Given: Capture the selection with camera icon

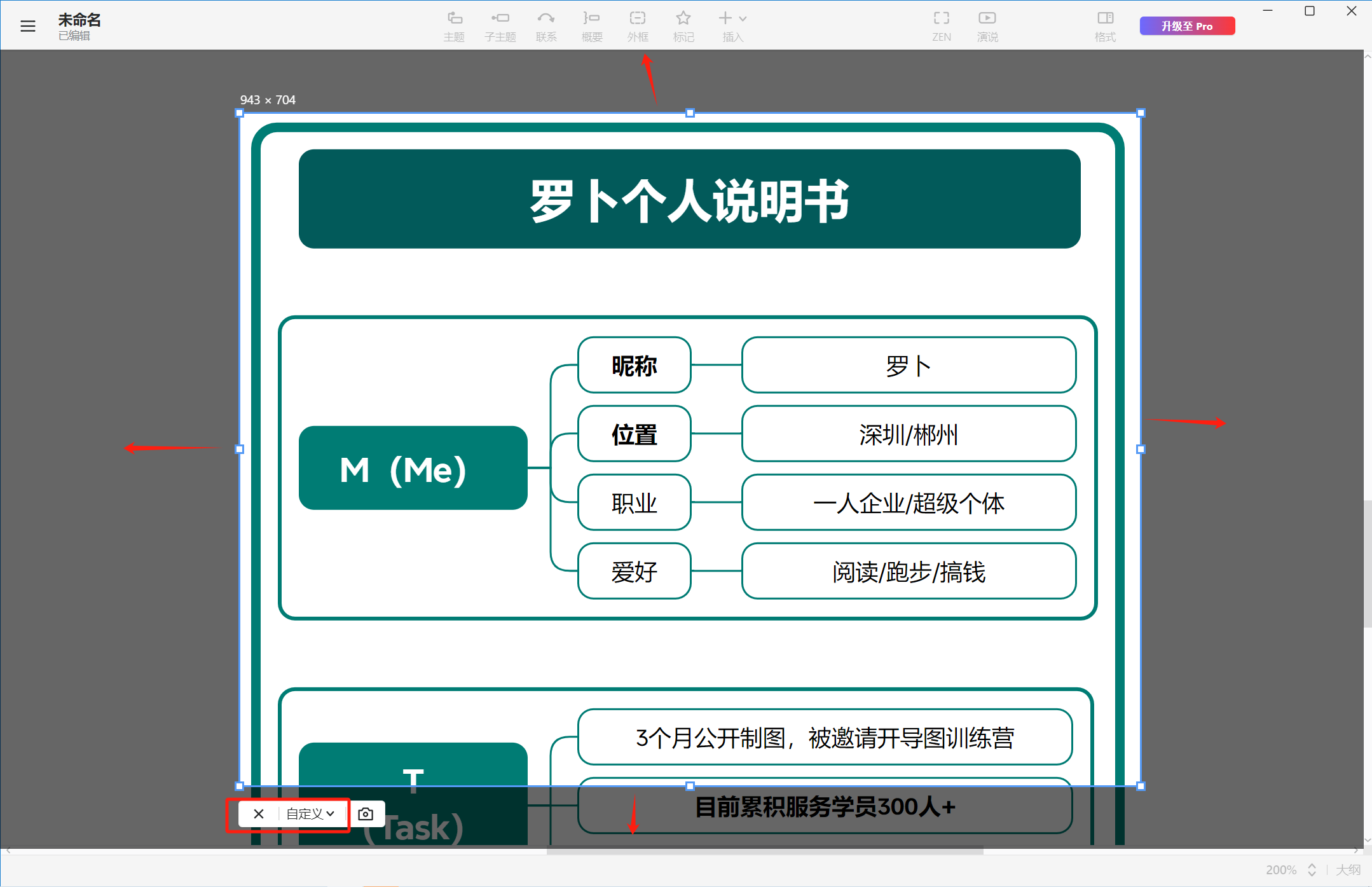Looking at the screenshot, I should pos(366,814).
